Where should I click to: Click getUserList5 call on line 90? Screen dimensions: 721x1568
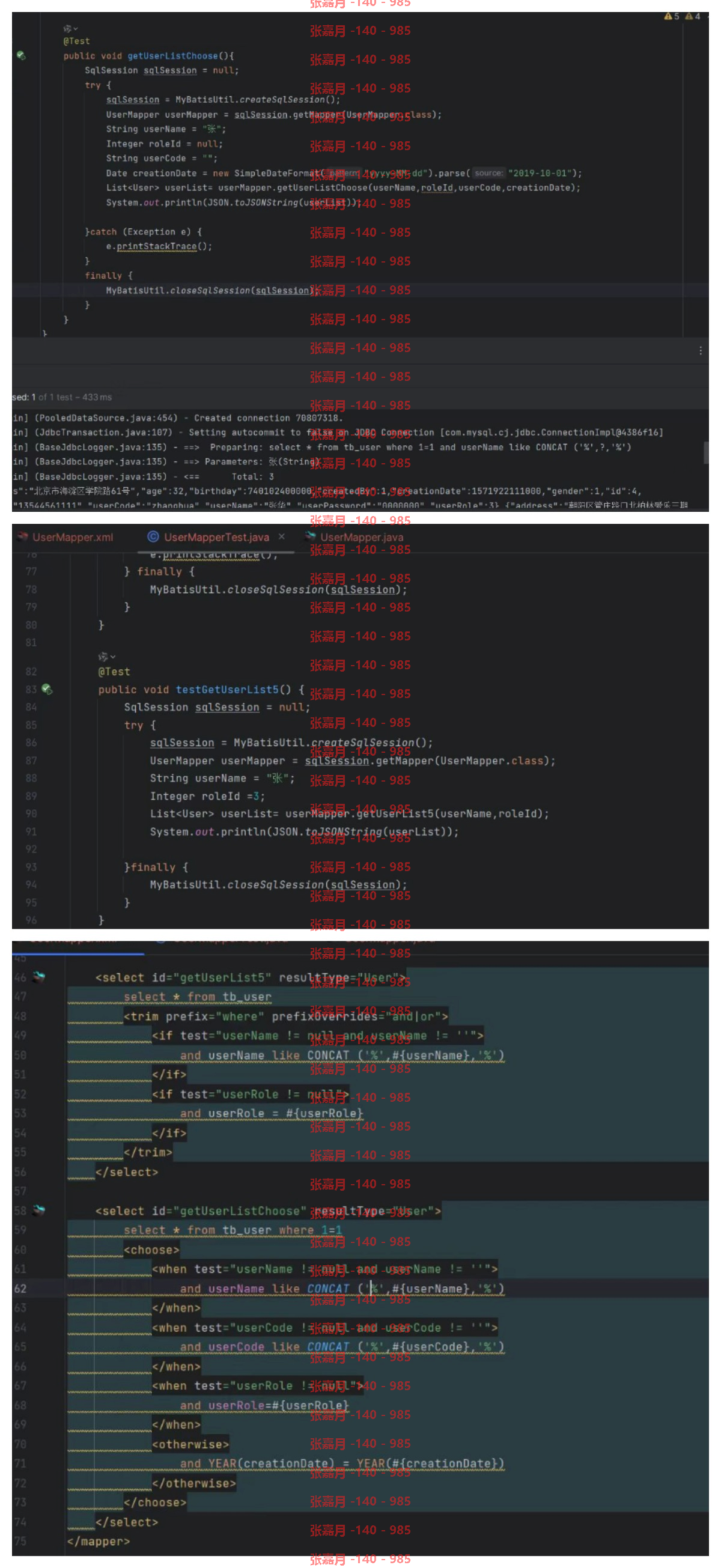coord(395,814)
